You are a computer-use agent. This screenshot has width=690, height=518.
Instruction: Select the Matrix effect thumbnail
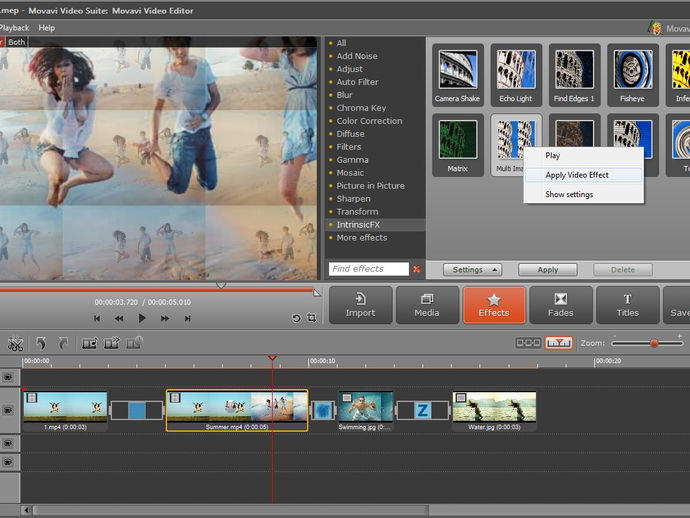point(458,146)
